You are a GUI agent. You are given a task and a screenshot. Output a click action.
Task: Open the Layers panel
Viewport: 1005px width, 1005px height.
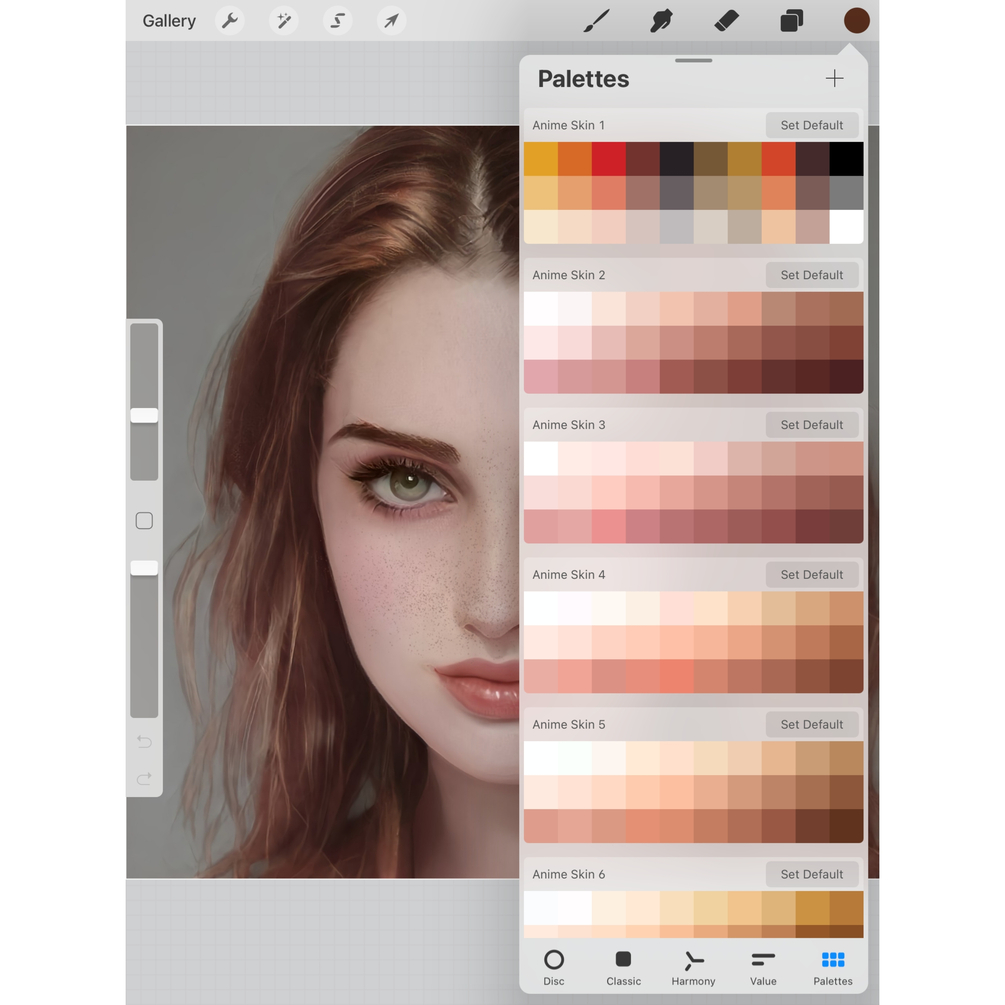click(x=792, y=21)
